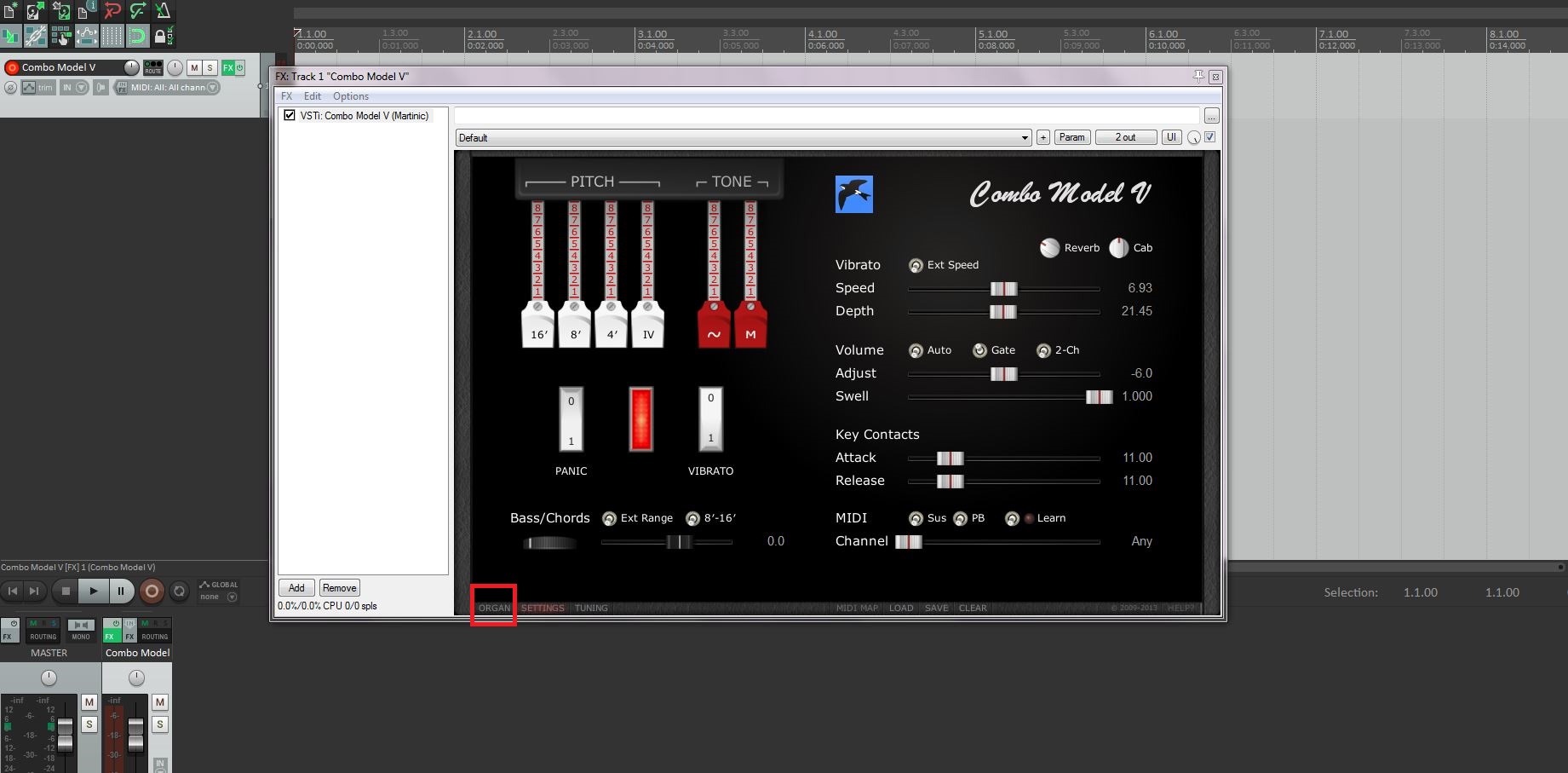This screenshot has height=773, width=1568.
Task: Uncheck the VSTi Combo Model V checkbox
Action: tap(290, 116)
